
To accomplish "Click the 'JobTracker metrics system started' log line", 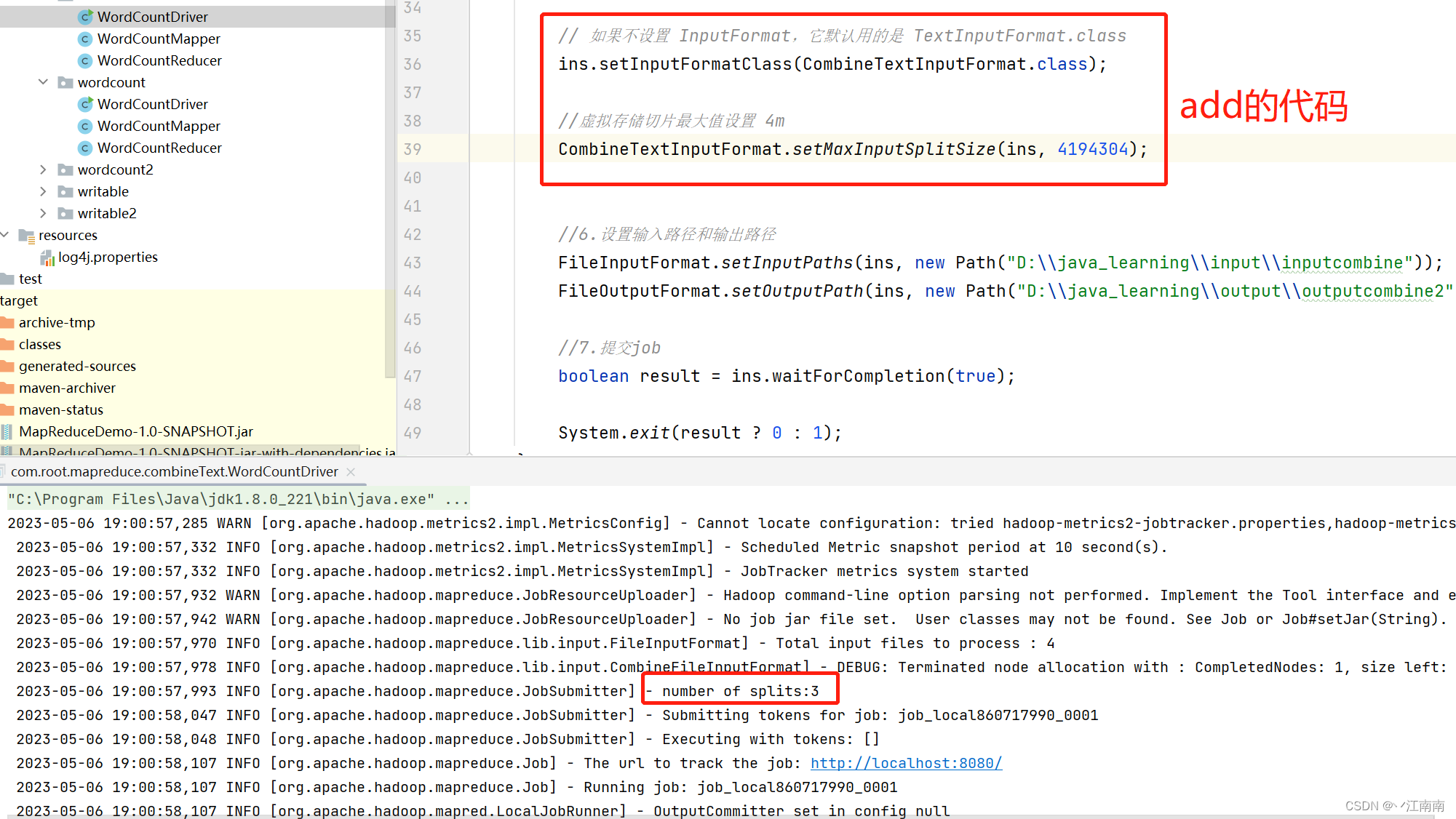I will (885, 571).
